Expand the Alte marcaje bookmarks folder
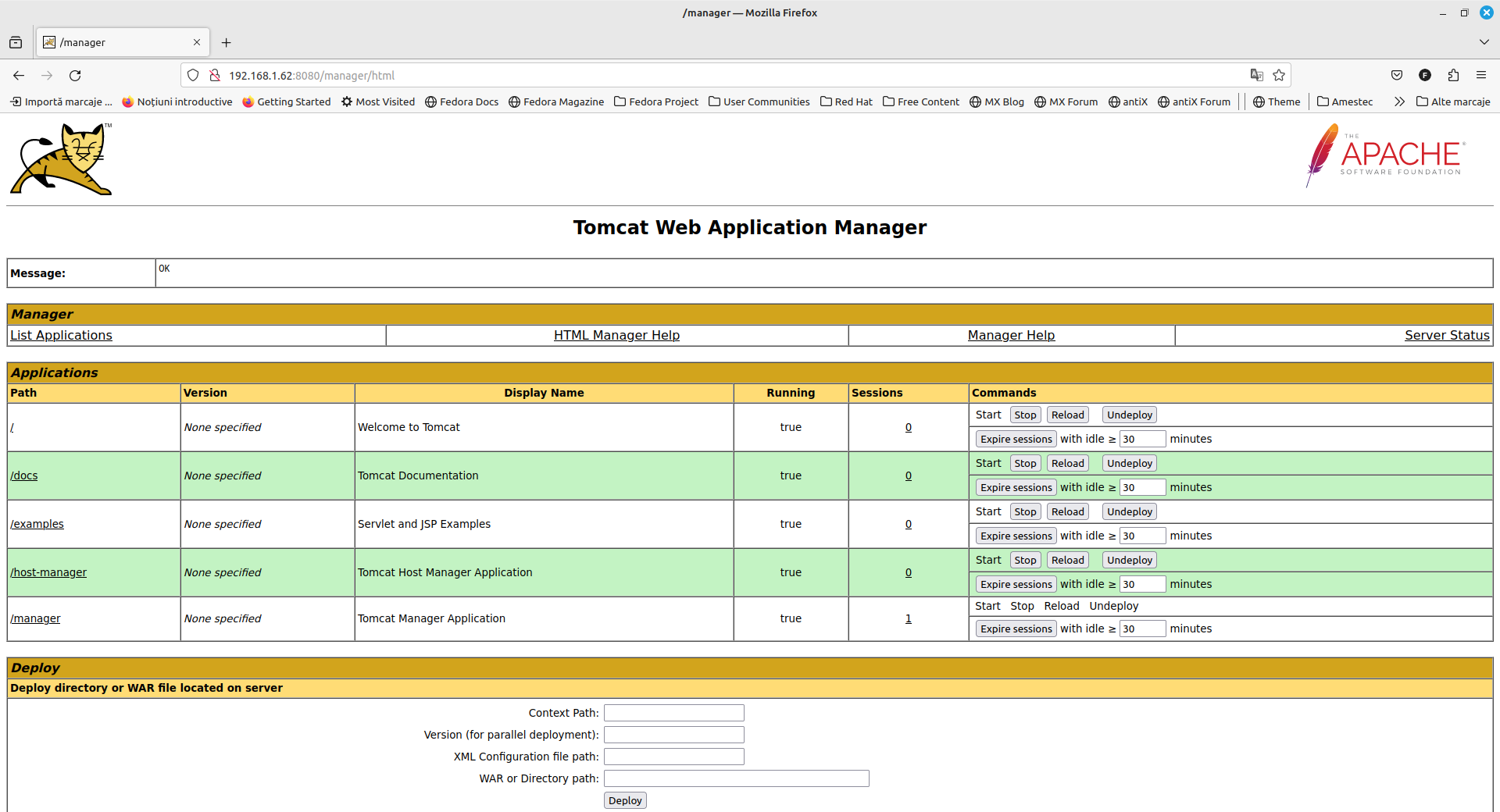This screenshot has width=1500, height=812. (1453, 101)
